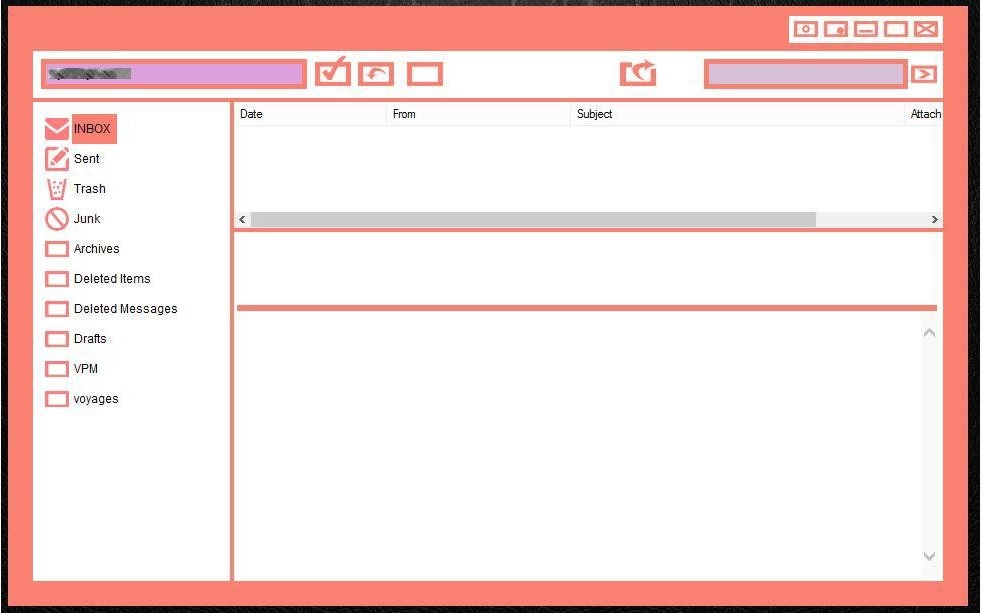
Task: Click the preview pane's scroll down arrow
Action: coord(929,556)
